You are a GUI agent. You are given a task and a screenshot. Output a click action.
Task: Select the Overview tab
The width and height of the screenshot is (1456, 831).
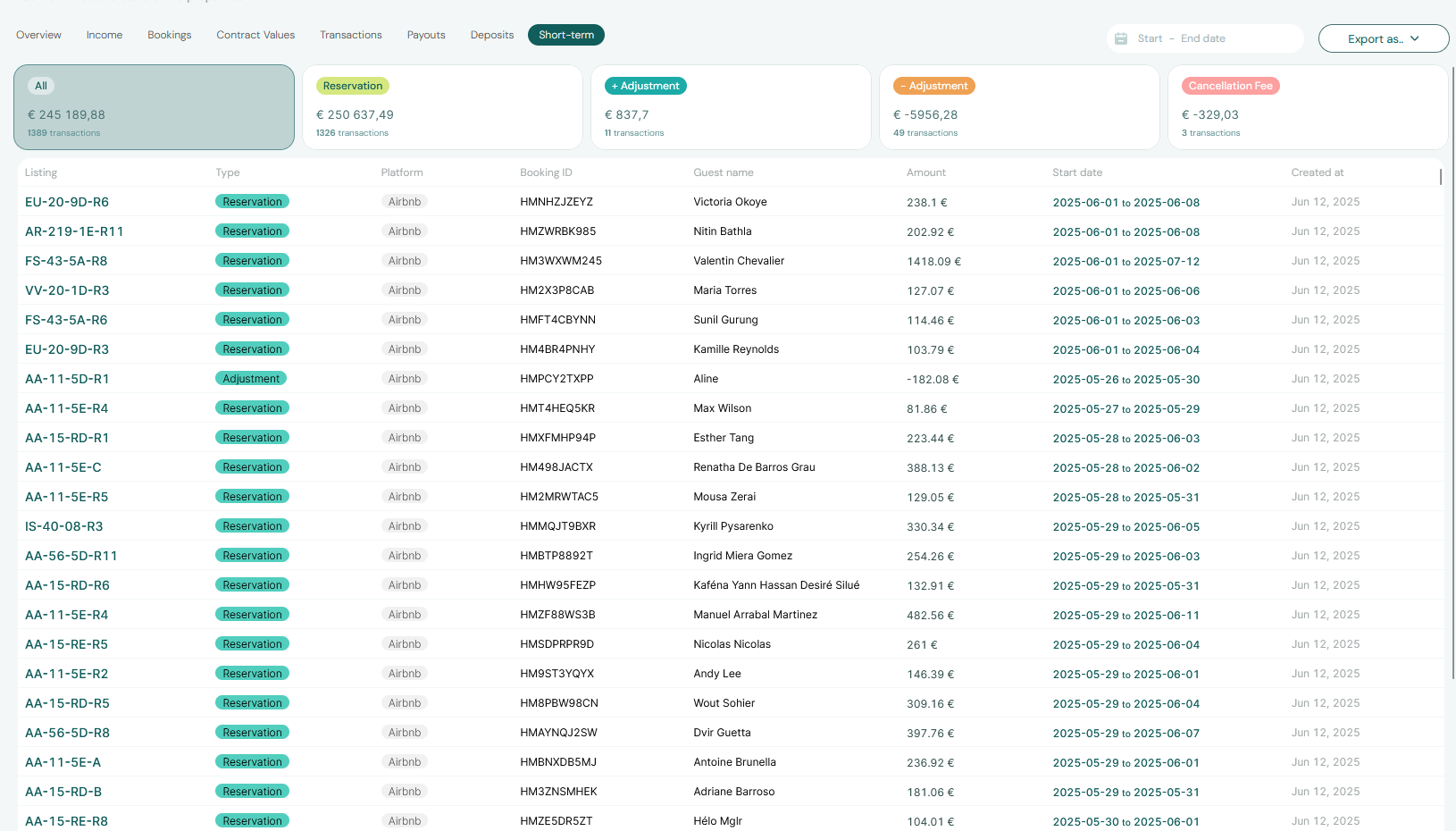[38, 35]
